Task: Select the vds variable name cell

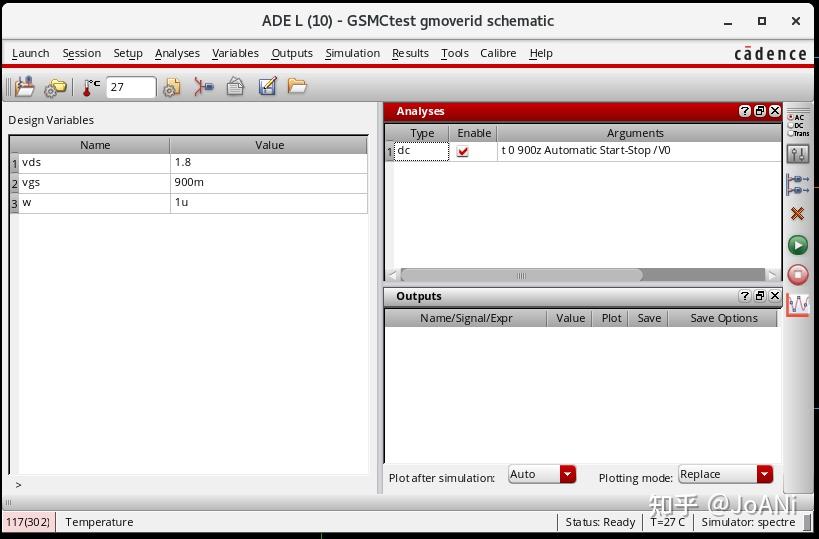Action: click(94, 163)
